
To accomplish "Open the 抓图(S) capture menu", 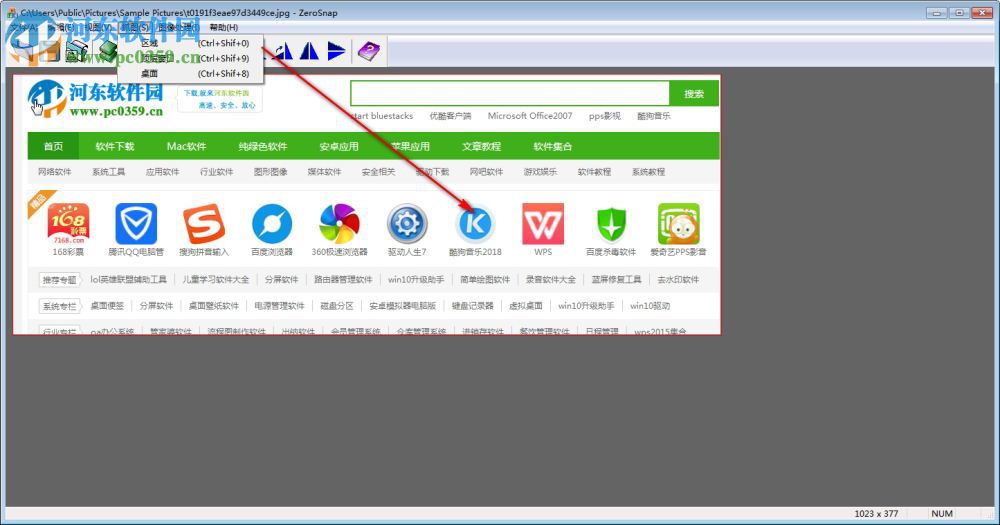I will 135,27.
